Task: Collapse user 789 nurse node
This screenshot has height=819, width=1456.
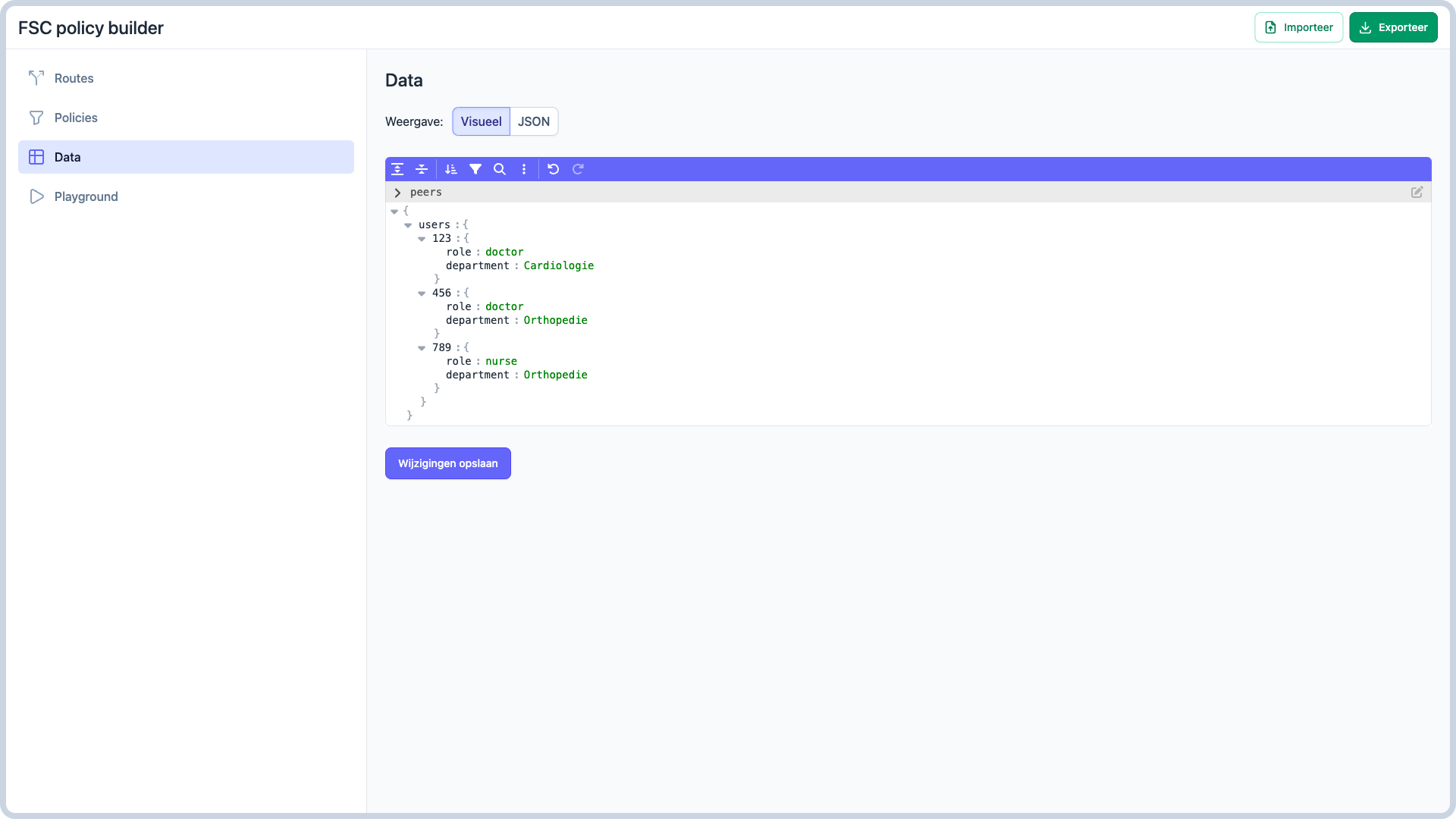Action: (422, 347)
